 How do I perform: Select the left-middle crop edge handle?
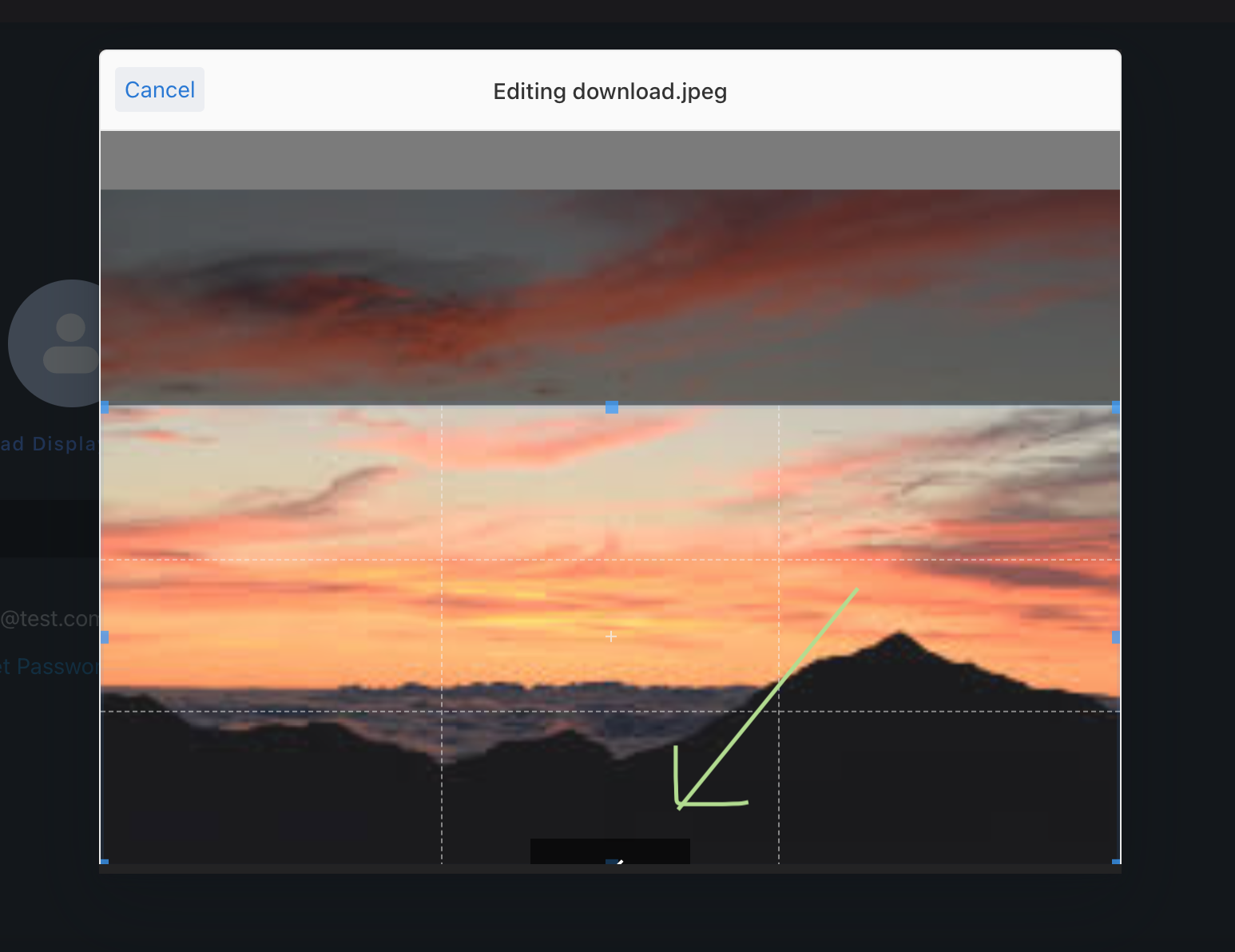[105, 637]
